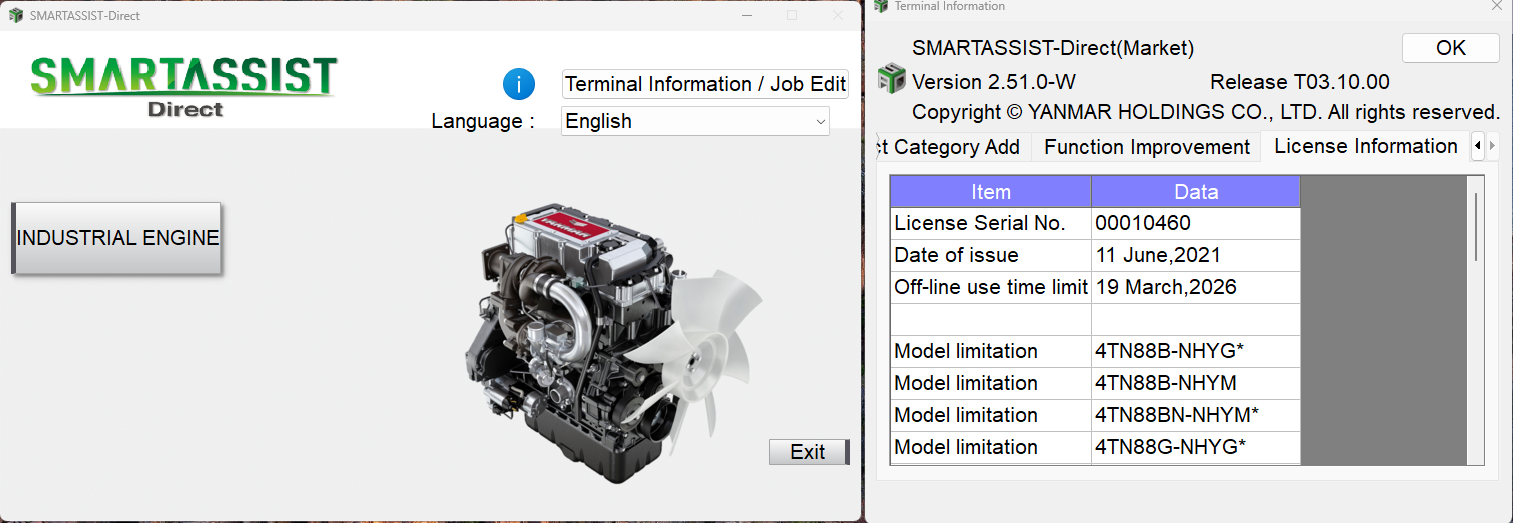Open the Language dropdown

695,121
